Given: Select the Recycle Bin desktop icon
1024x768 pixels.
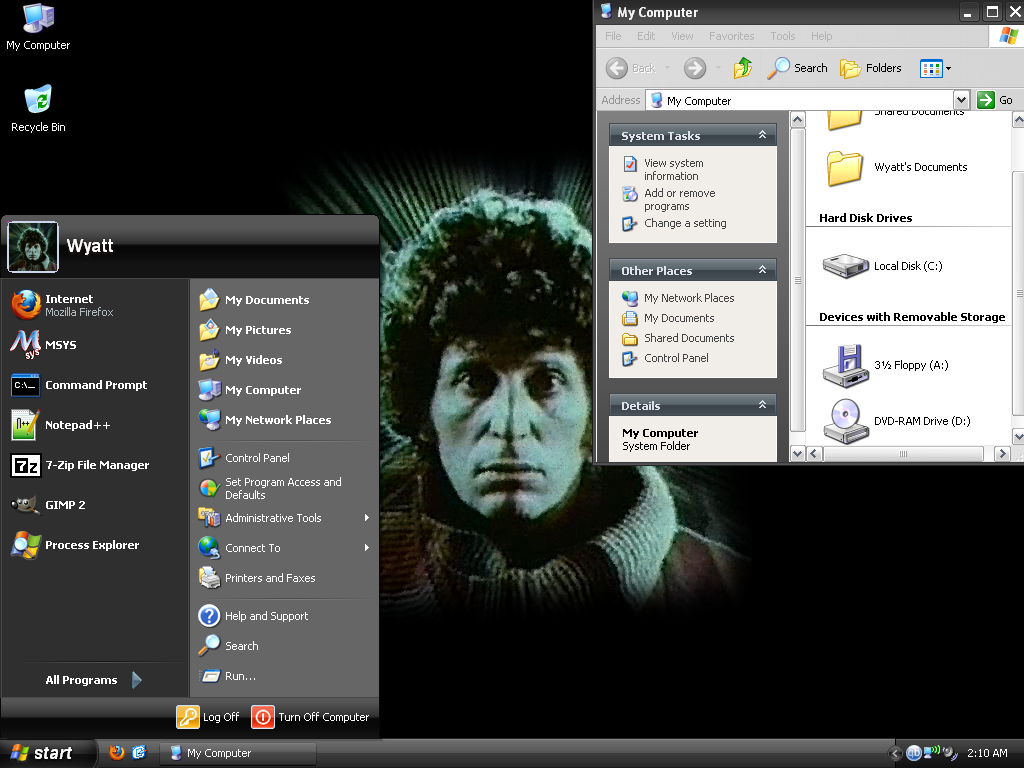Looking at the screenshot, I should point(39,108).
